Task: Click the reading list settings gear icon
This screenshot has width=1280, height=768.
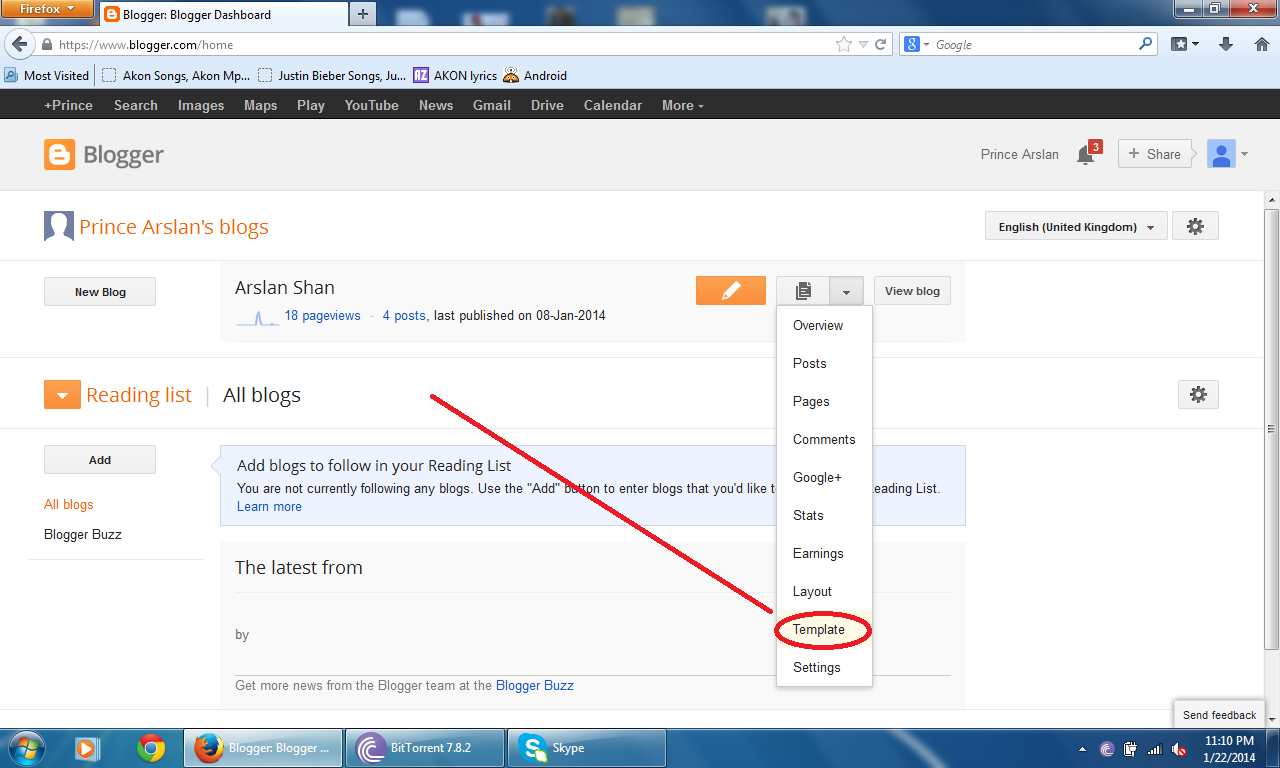Action: [x=1198, y=395]
